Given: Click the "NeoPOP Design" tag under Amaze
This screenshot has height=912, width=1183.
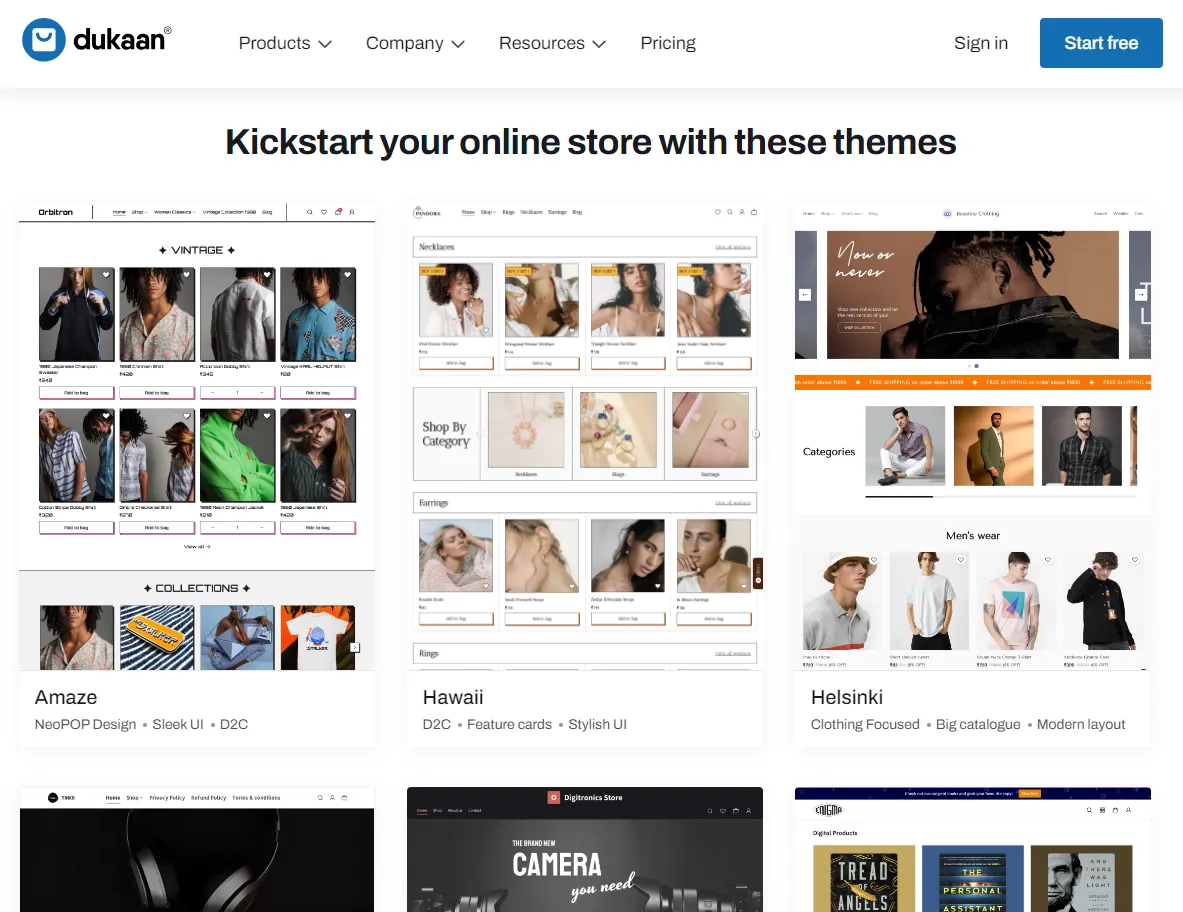Looking at the screenshot, I should click(85, 724).
